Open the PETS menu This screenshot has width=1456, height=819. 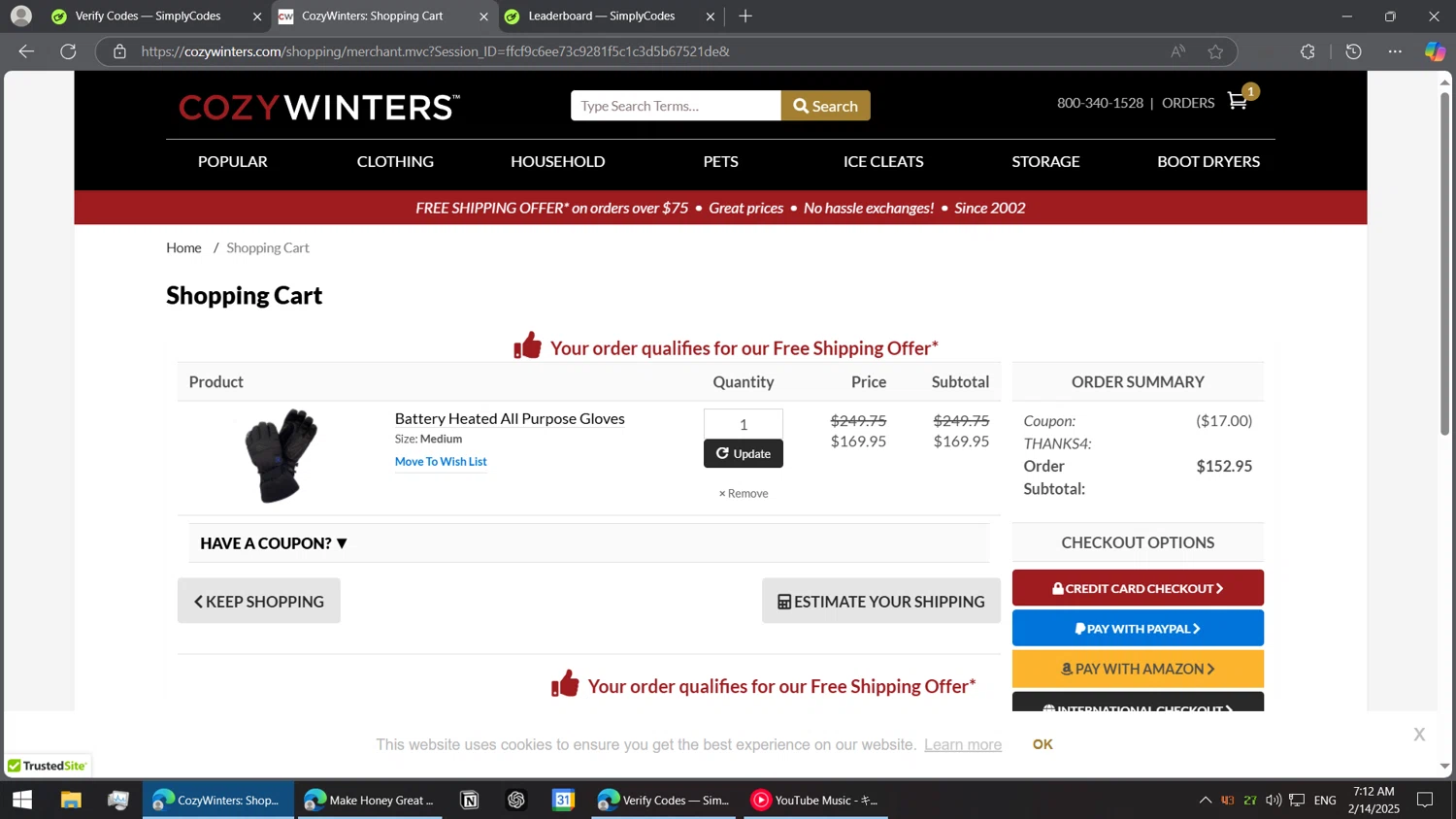point(721,162)
